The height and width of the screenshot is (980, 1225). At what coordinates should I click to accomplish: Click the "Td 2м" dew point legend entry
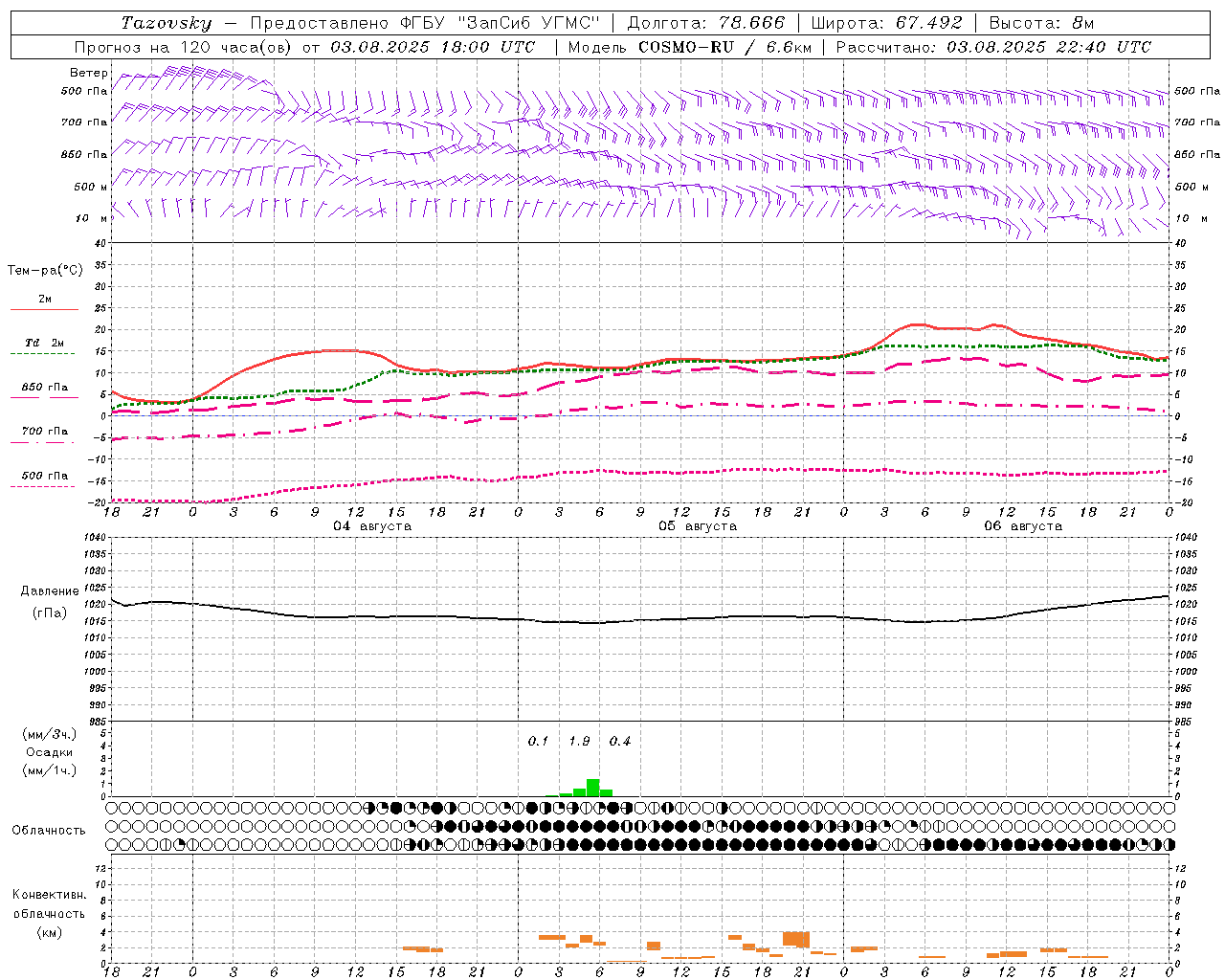(x=45, y=343)
